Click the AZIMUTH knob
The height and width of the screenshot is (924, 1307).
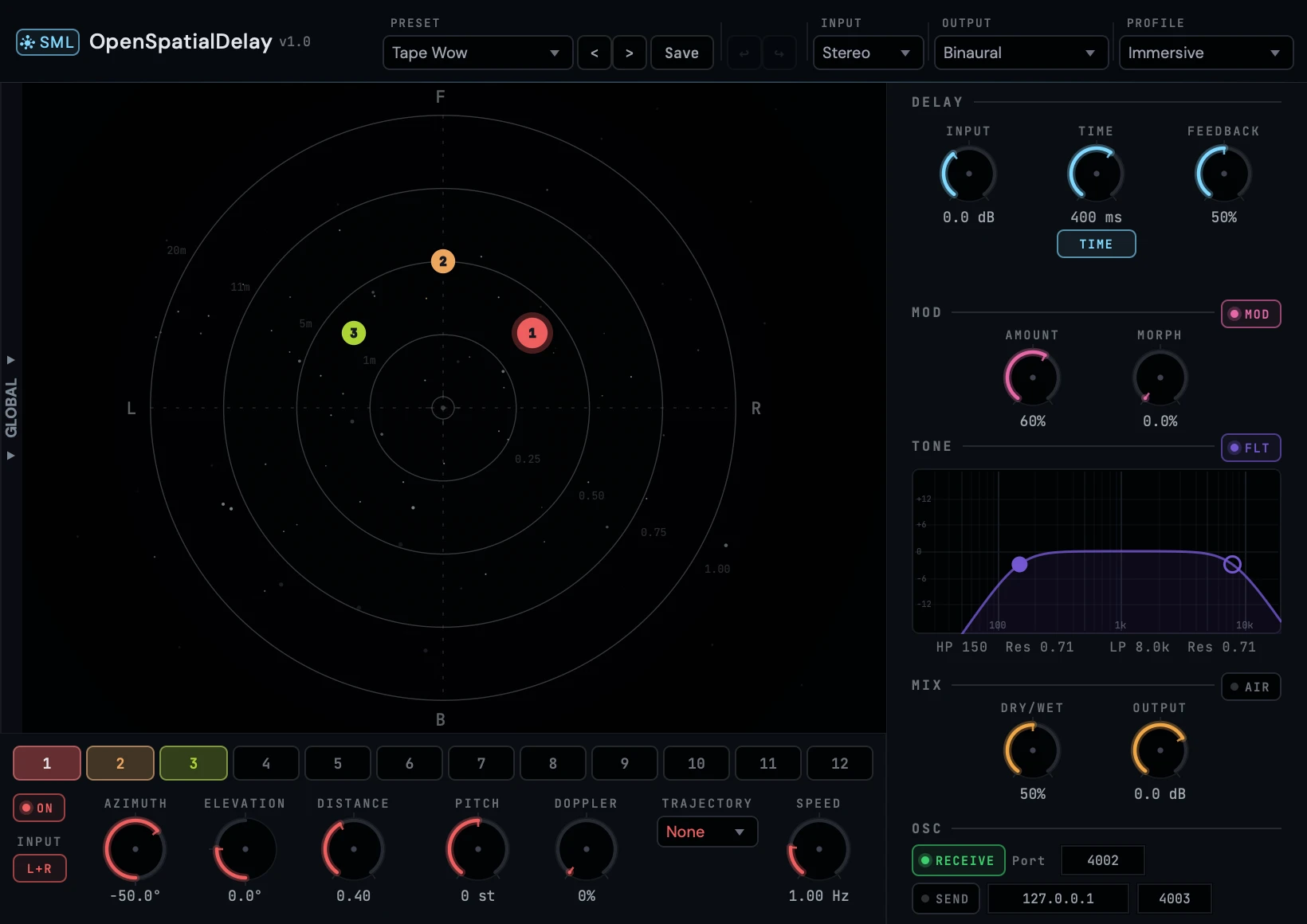tap(135, 849)
